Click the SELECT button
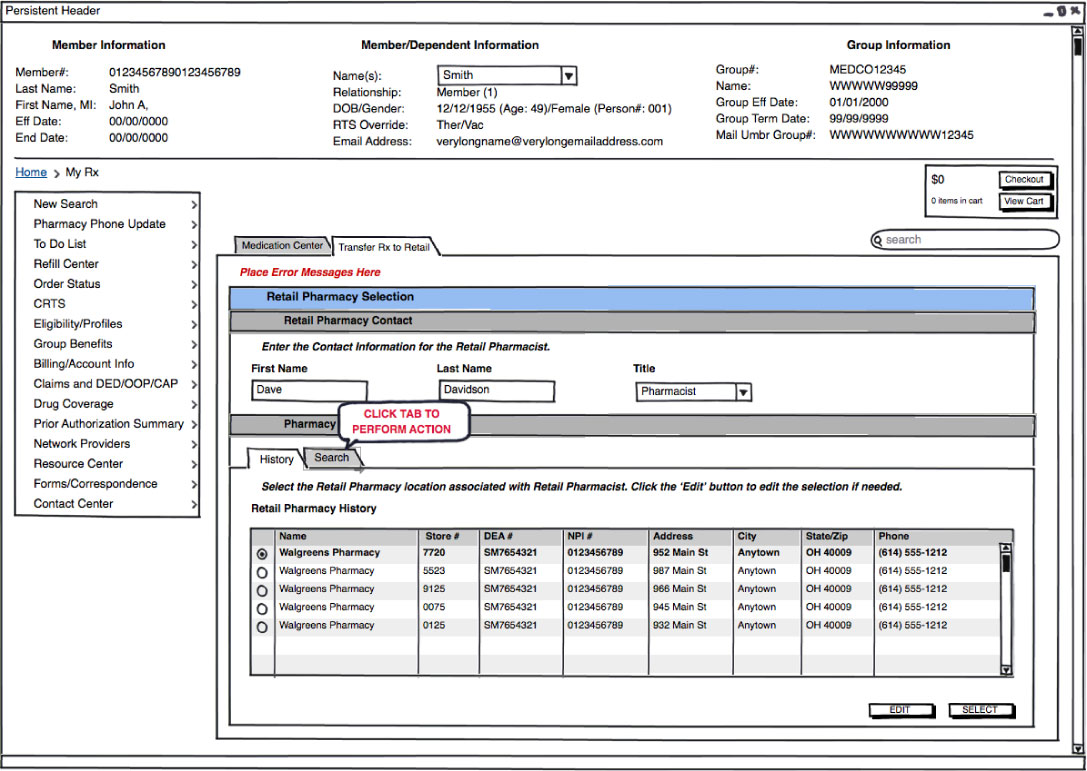 (x=980, y=711)
